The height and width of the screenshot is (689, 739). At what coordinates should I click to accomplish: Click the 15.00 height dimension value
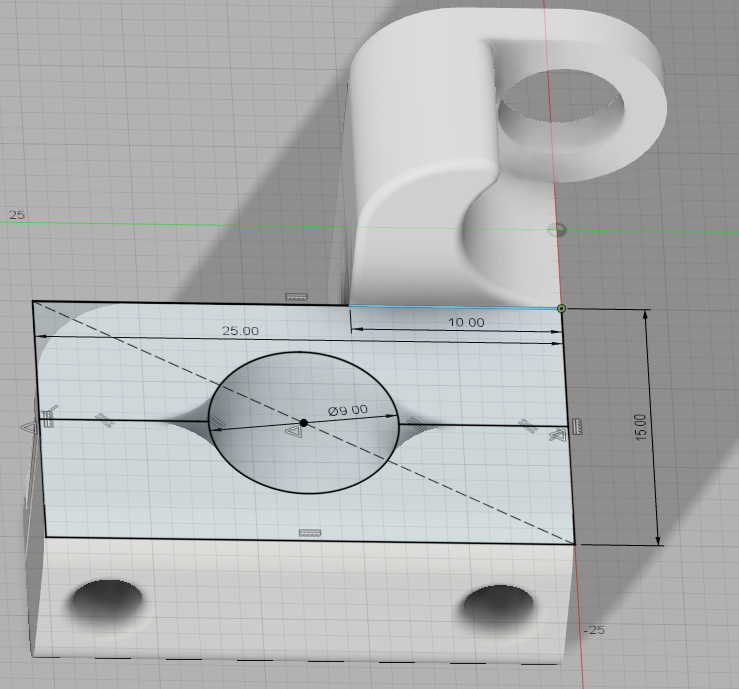[640, 427]
